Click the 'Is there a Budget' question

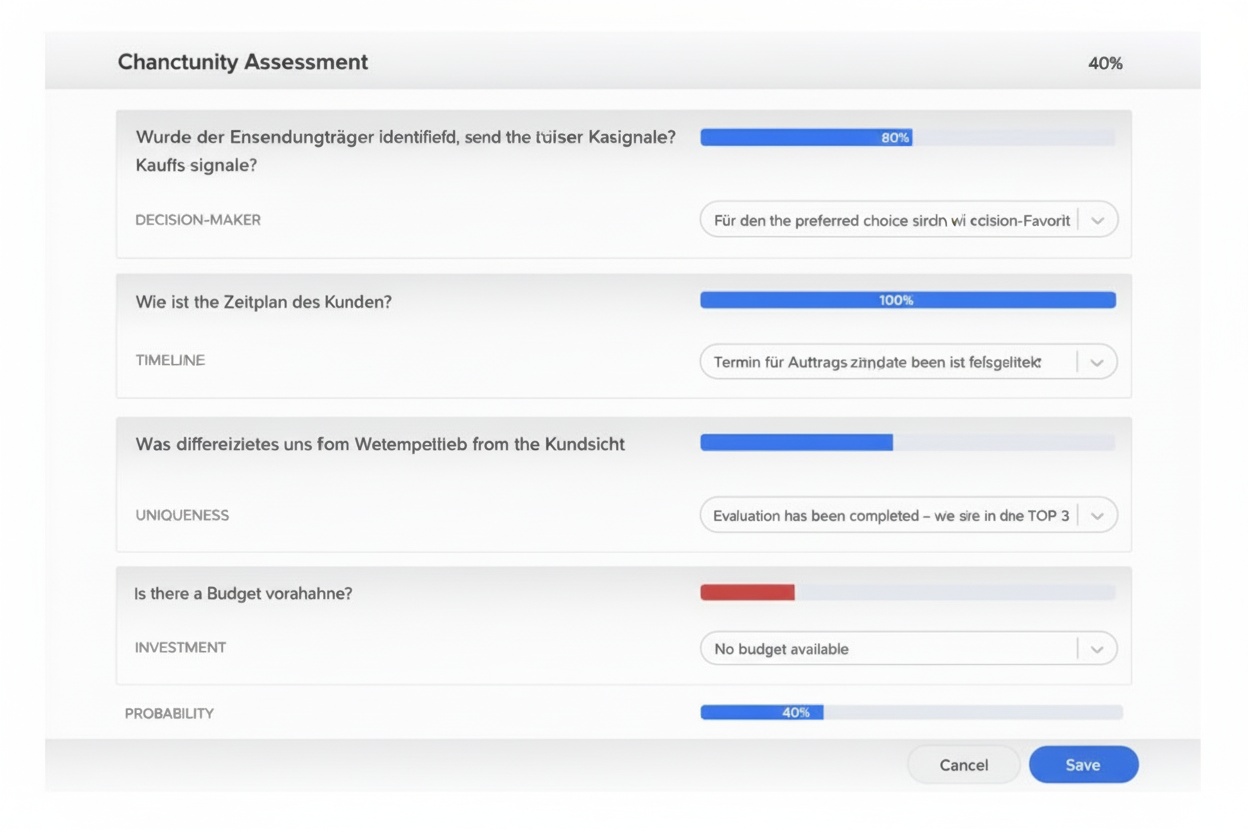click(243, 593)
